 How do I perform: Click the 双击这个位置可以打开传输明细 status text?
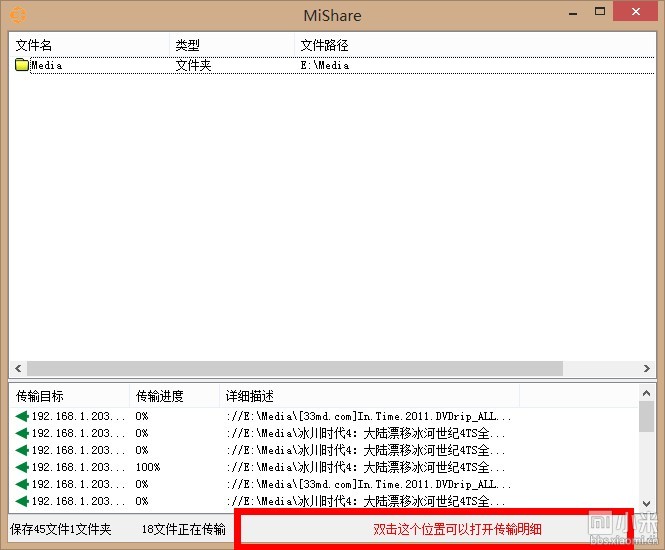(x=457, y=529)
